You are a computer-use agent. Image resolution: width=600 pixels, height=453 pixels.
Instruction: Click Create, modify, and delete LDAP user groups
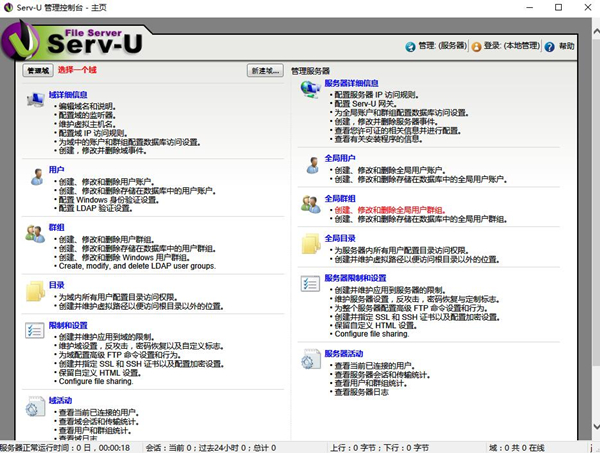[x=137, y=266]
